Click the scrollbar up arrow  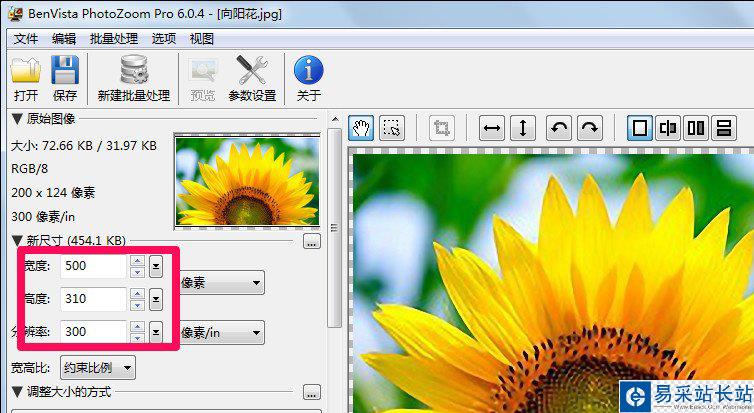pyautogui.click(x=335, y=120)
